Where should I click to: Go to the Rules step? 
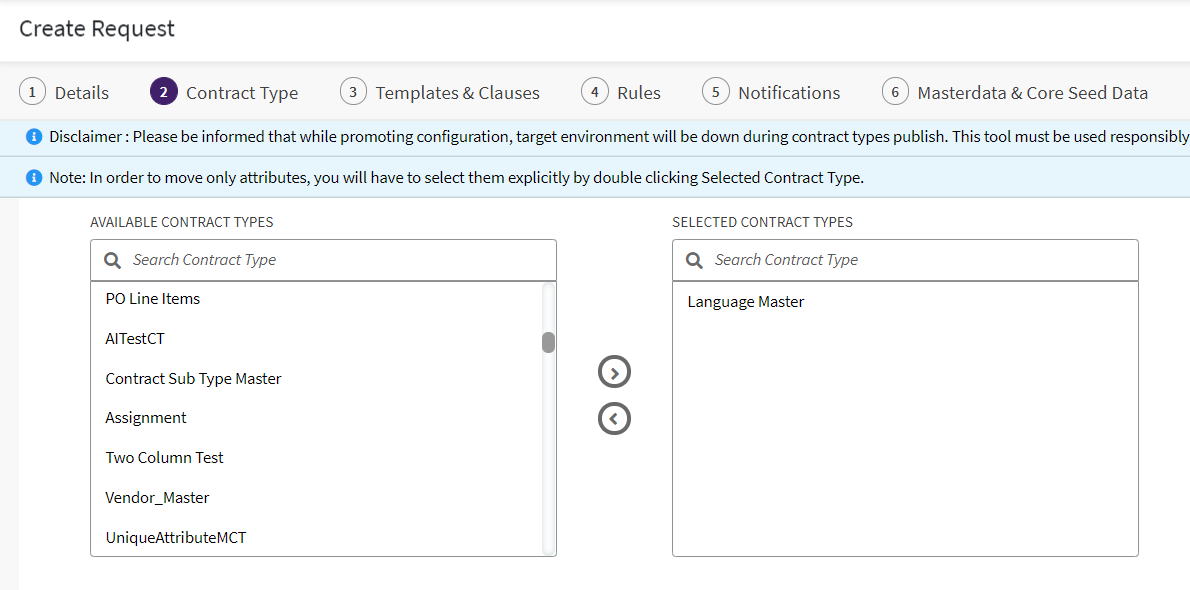tap(638, 93)
